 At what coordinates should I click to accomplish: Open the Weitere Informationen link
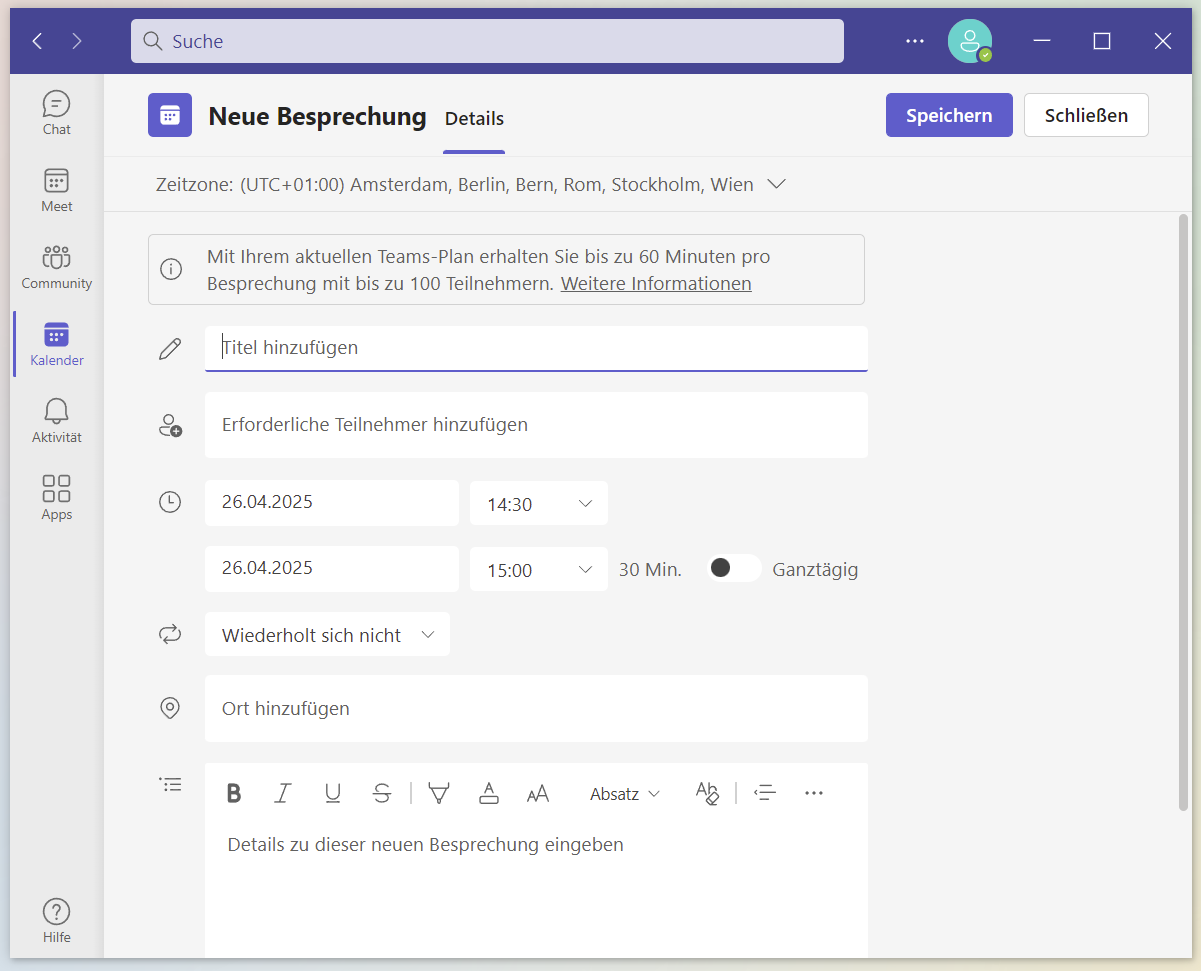coord(656,283)
